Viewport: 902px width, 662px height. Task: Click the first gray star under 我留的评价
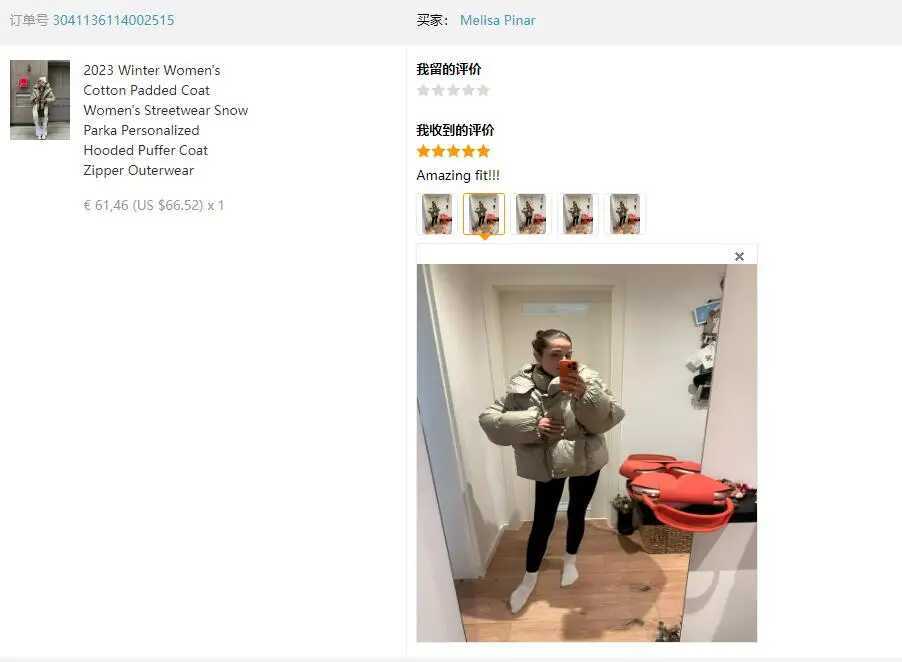tap(423, 90)
